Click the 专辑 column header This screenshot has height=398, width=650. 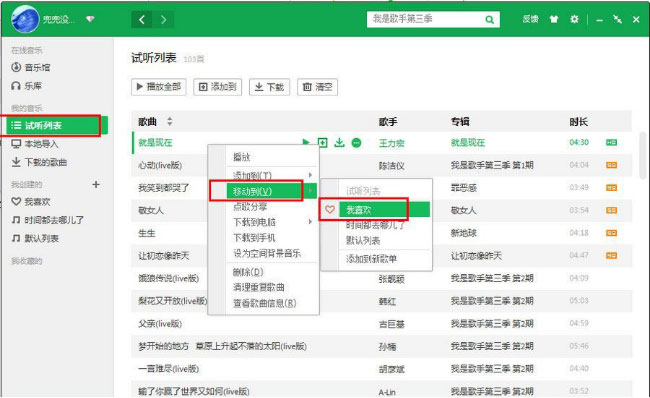click(460, 121)
